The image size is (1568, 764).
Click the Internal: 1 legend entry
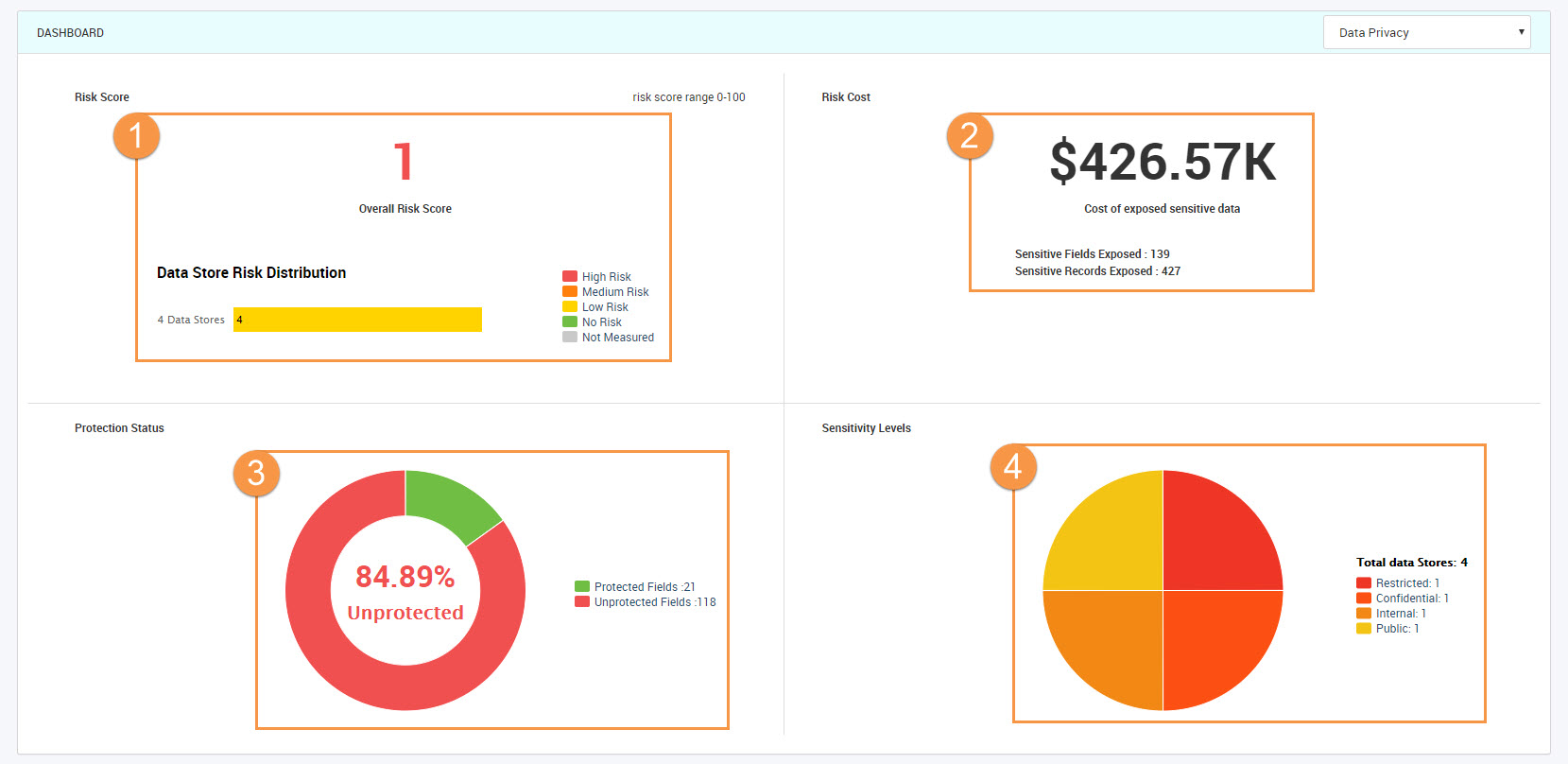click(x=1391, y=614)
